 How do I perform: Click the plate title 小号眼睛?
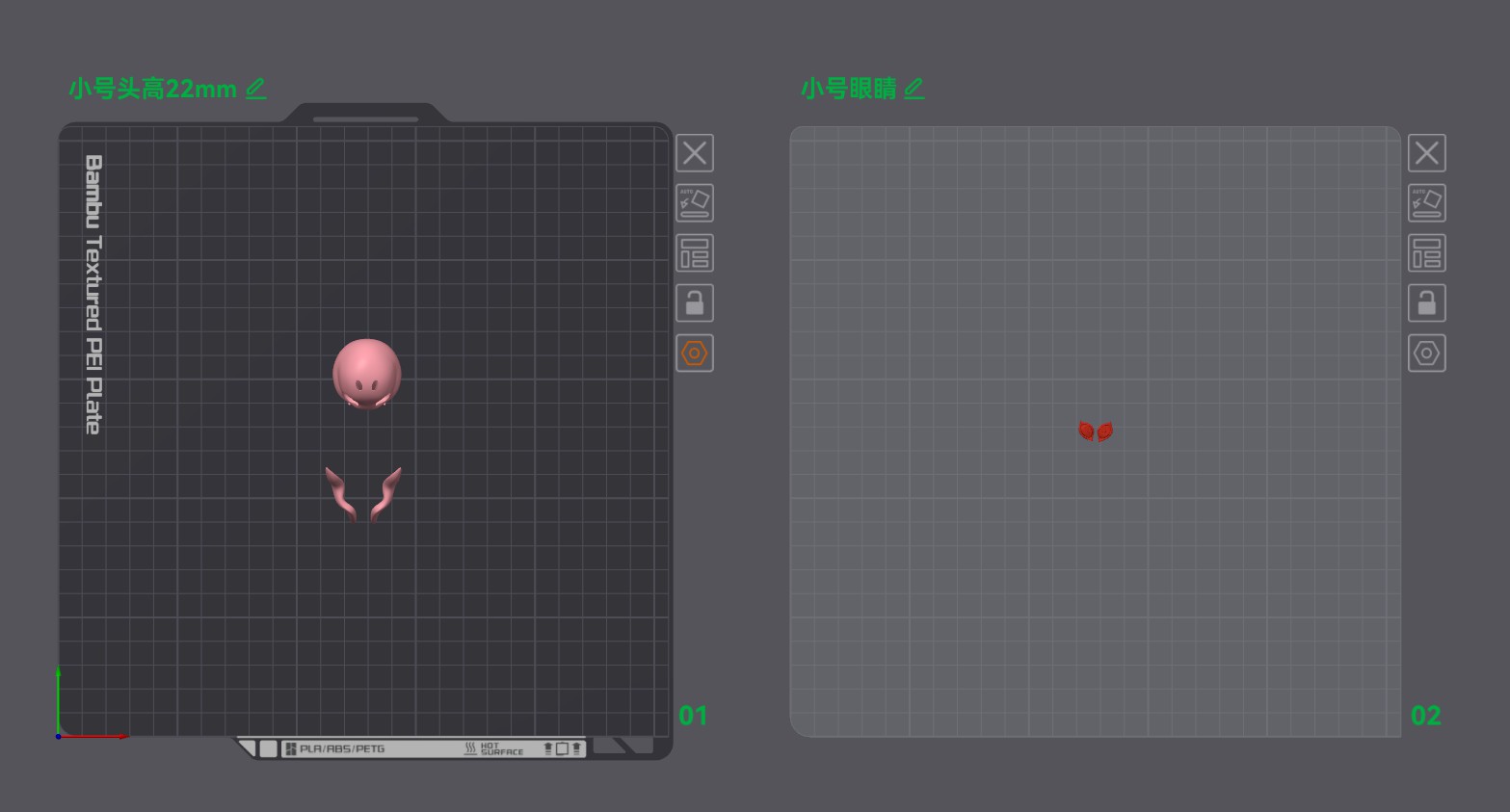[849, 89]
